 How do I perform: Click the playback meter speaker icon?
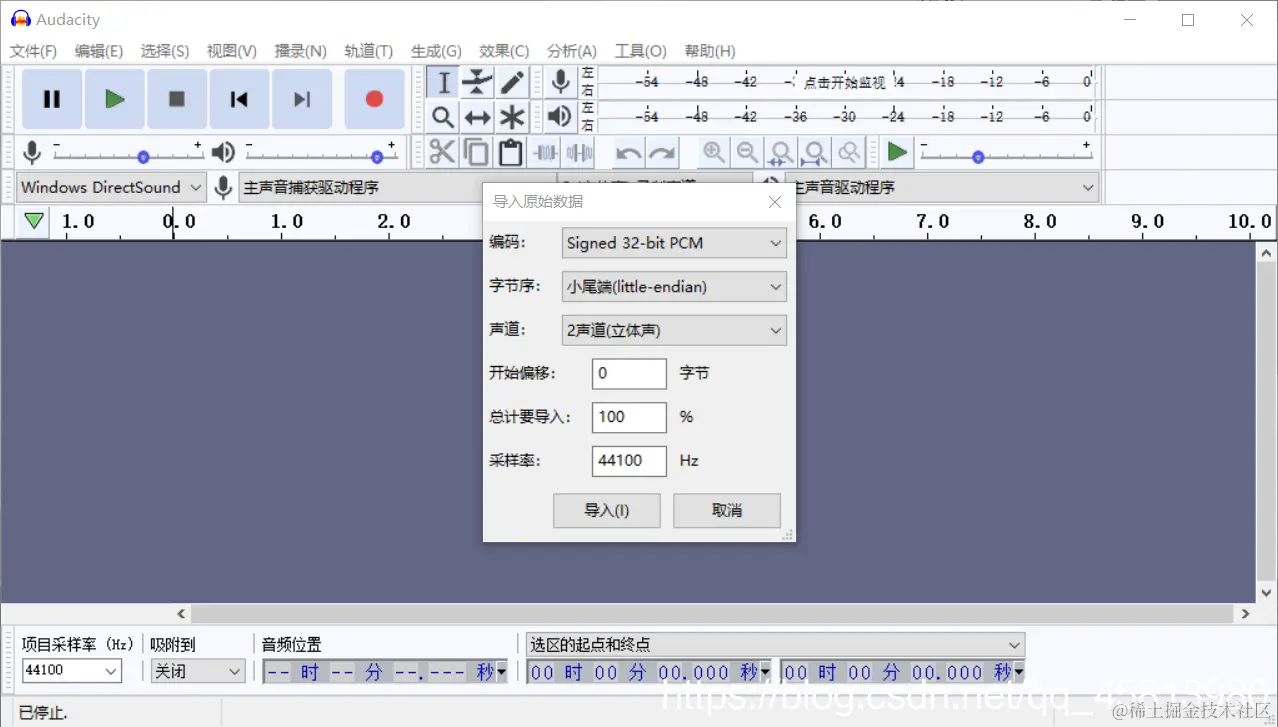click(561, 116)
